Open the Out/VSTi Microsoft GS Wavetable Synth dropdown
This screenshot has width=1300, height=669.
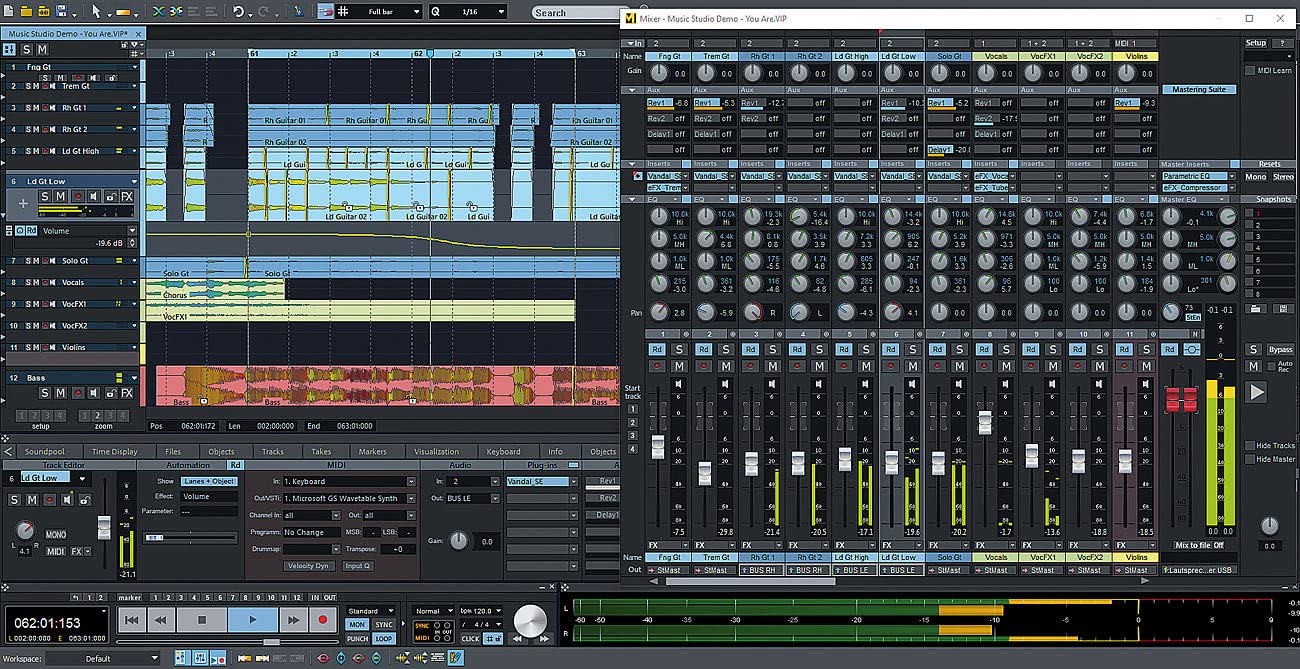pos(349,499)
